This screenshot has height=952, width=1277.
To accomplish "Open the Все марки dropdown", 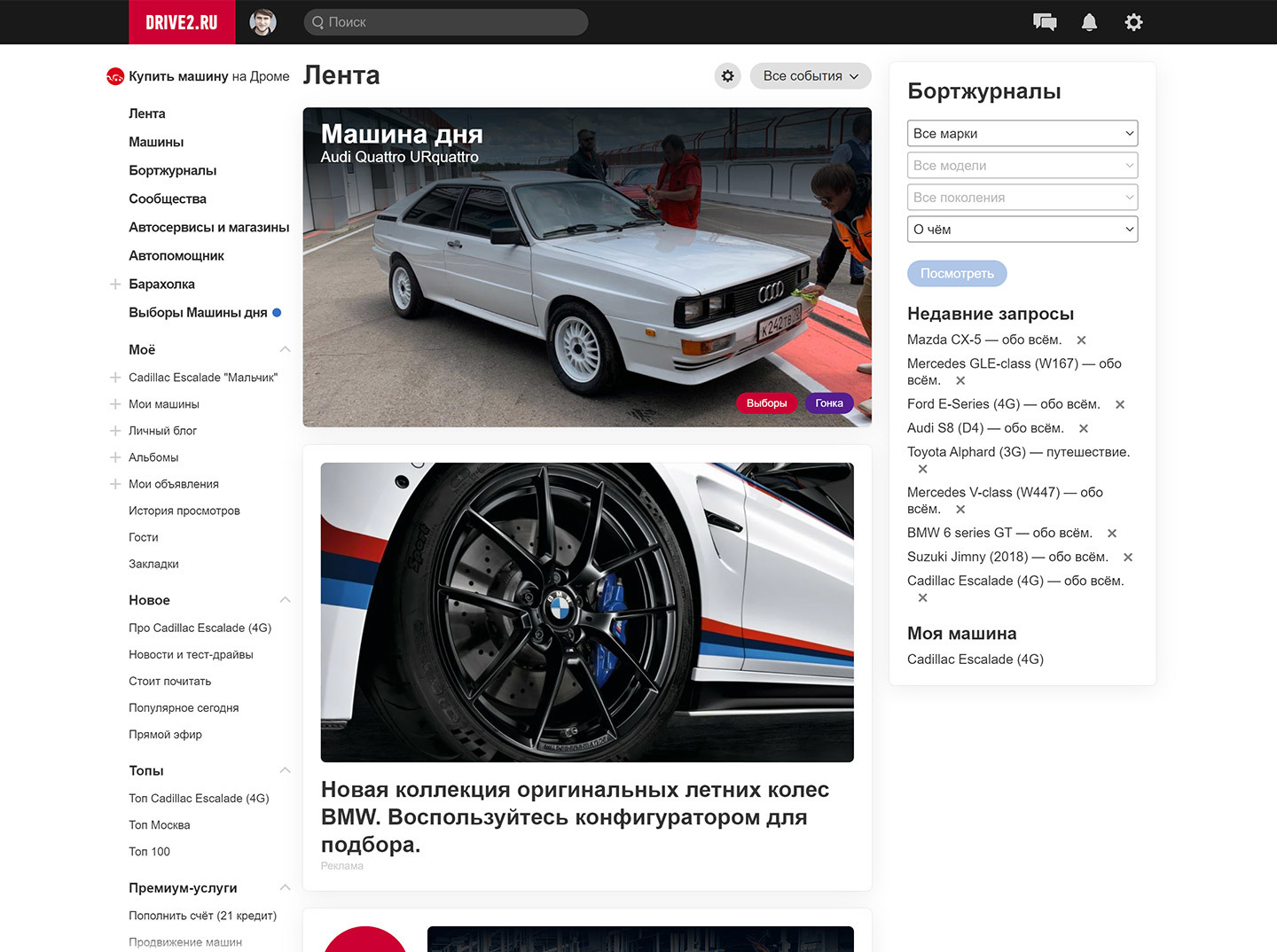I will [1022, 134].
